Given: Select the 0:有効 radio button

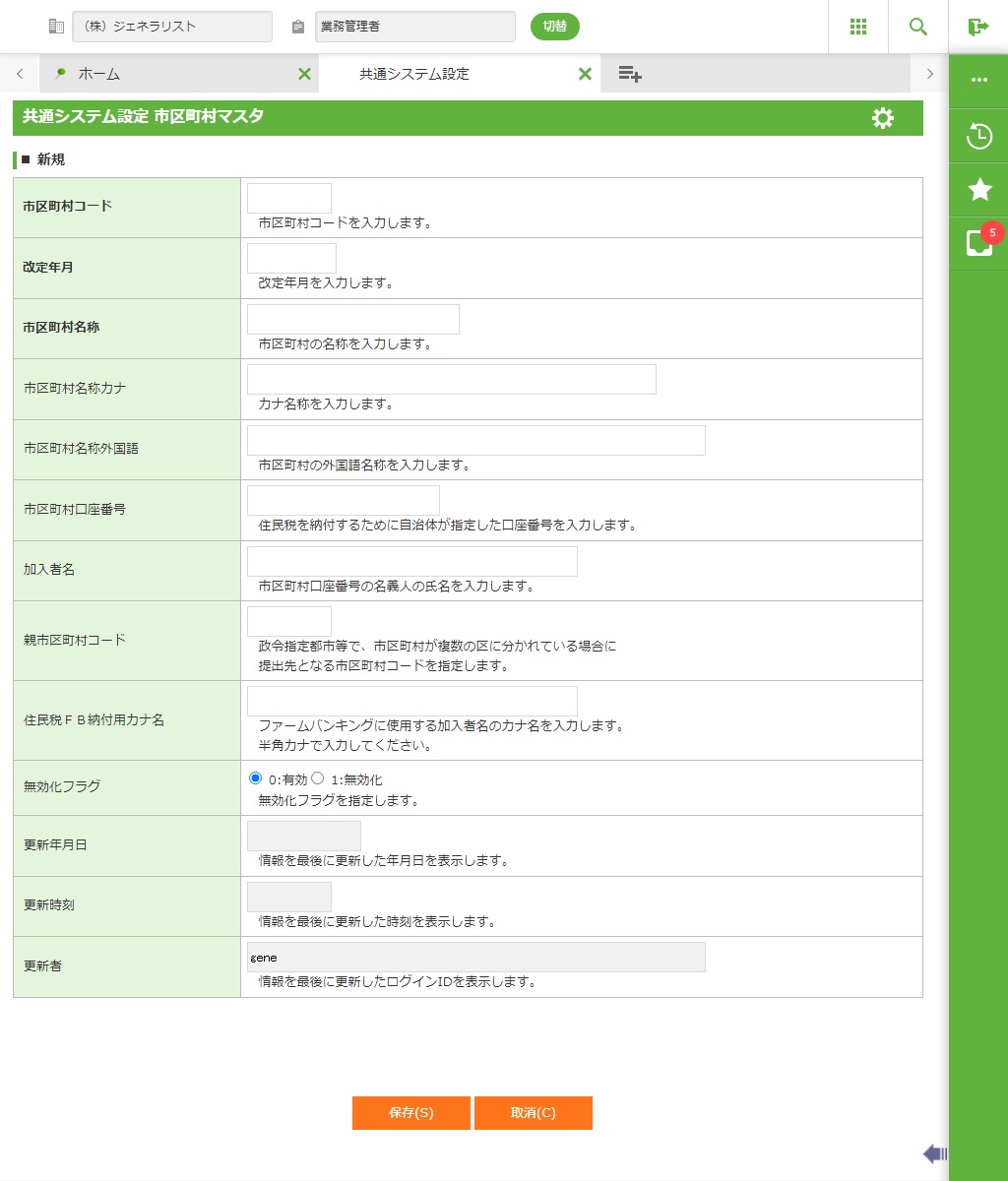Looking at the screenshot, I should click(256, 778).
